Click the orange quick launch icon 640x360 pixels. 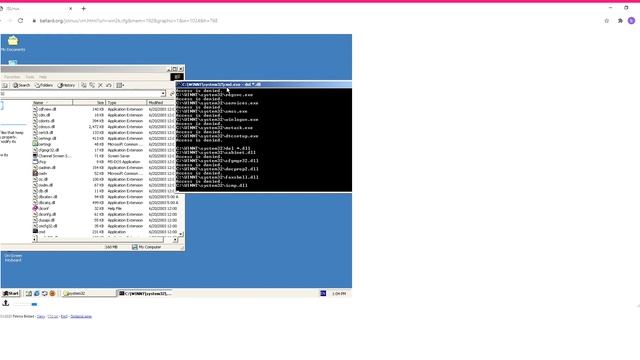coord(52,293)
